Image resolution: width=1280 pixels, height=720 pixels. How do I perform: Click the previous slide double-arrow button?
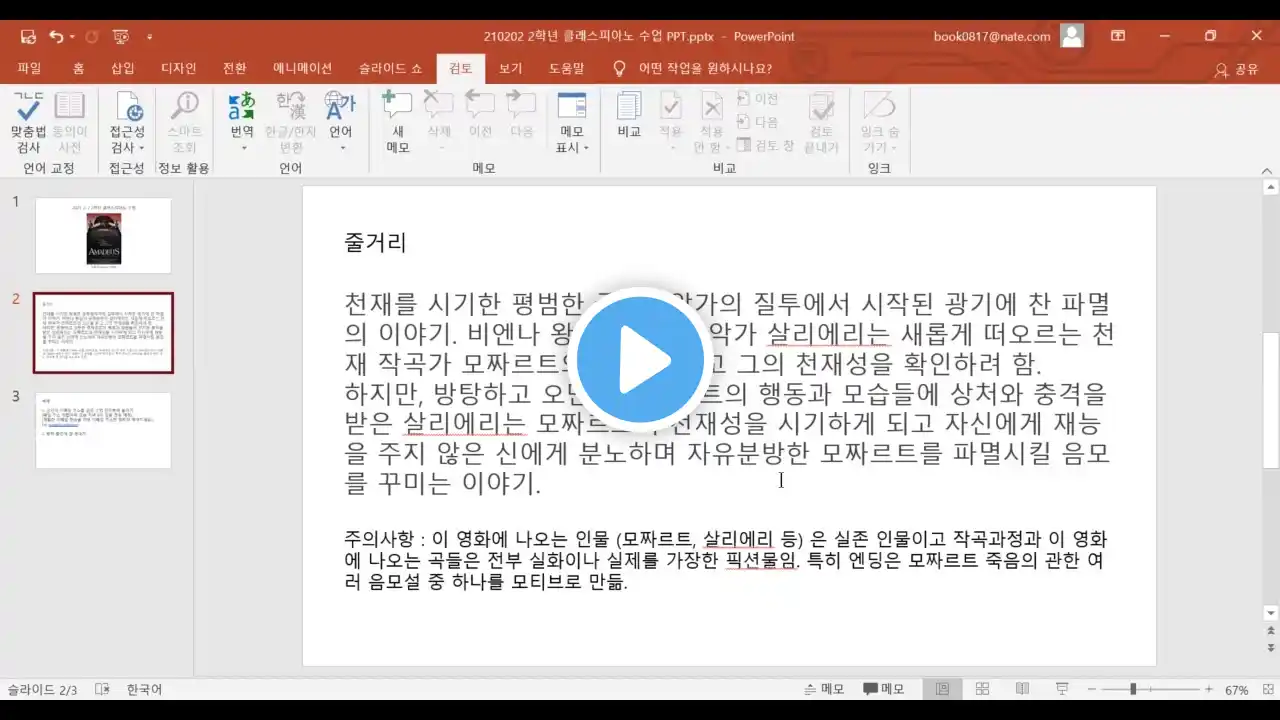(1271, 632)
